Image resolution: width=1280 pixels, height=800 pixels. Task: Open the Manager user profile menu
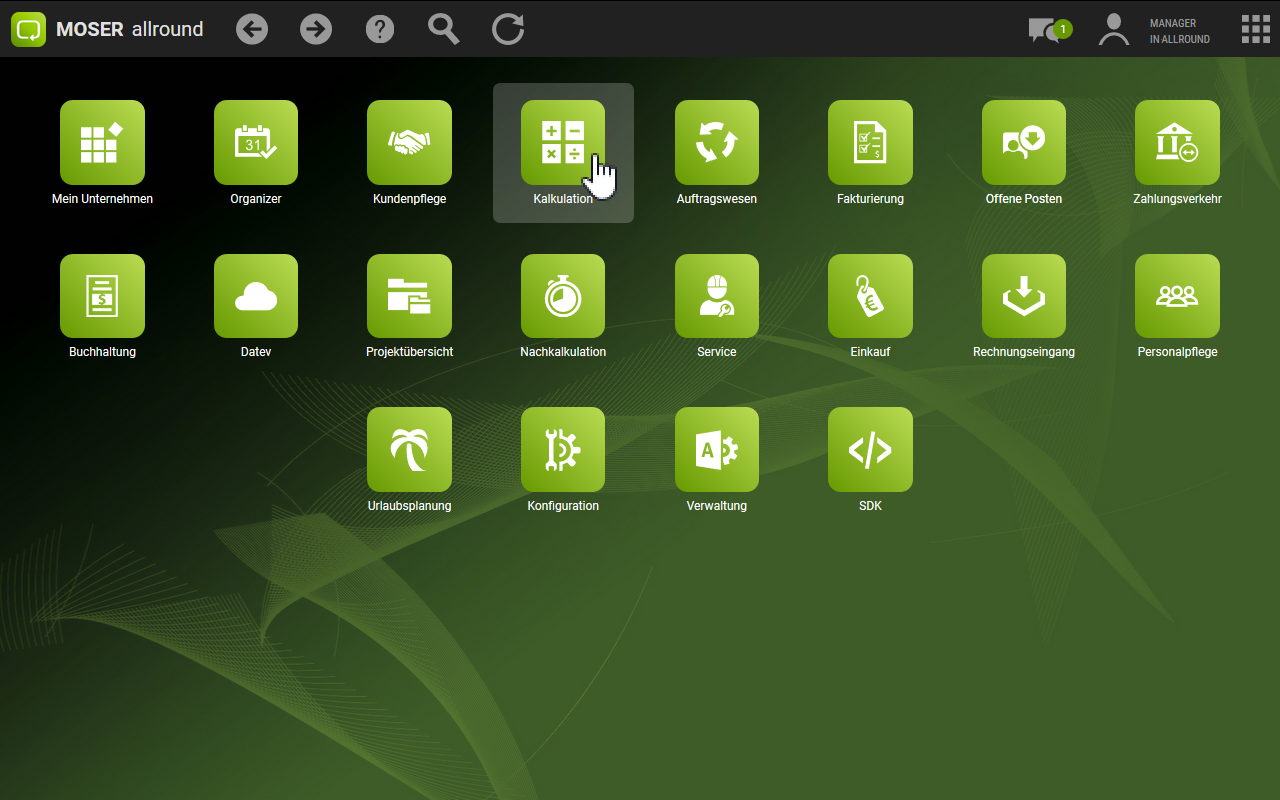click(1155, 30)
